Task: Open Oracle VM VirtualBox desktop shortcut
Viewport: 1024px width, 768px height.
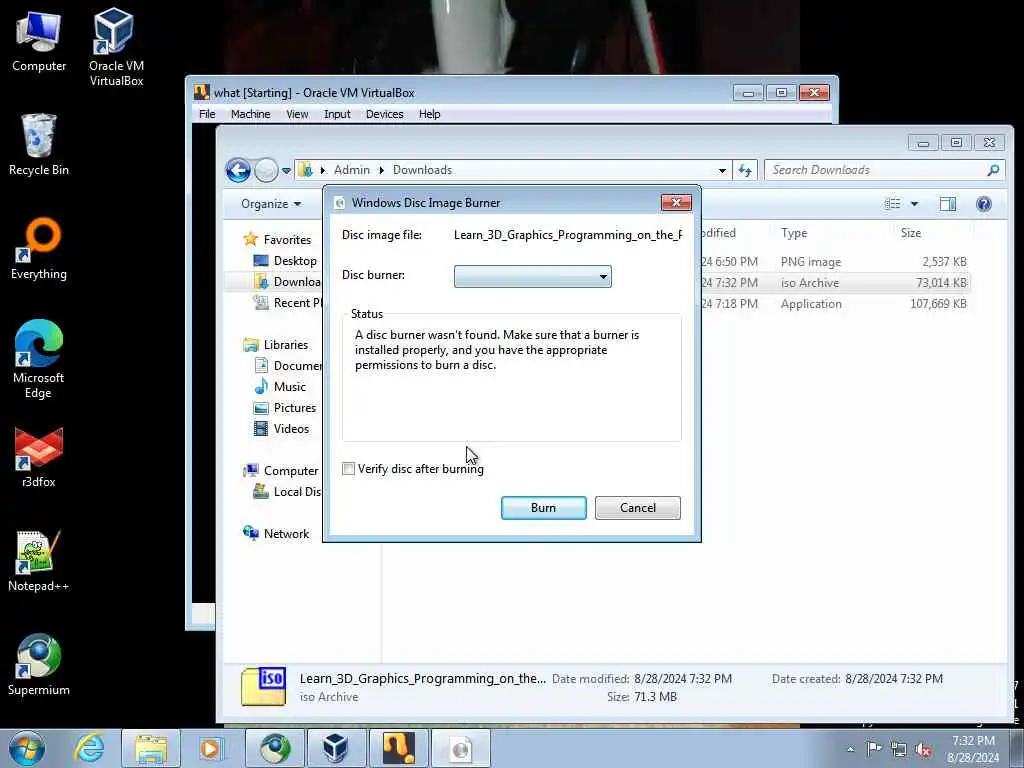Action: coord(116,47)
